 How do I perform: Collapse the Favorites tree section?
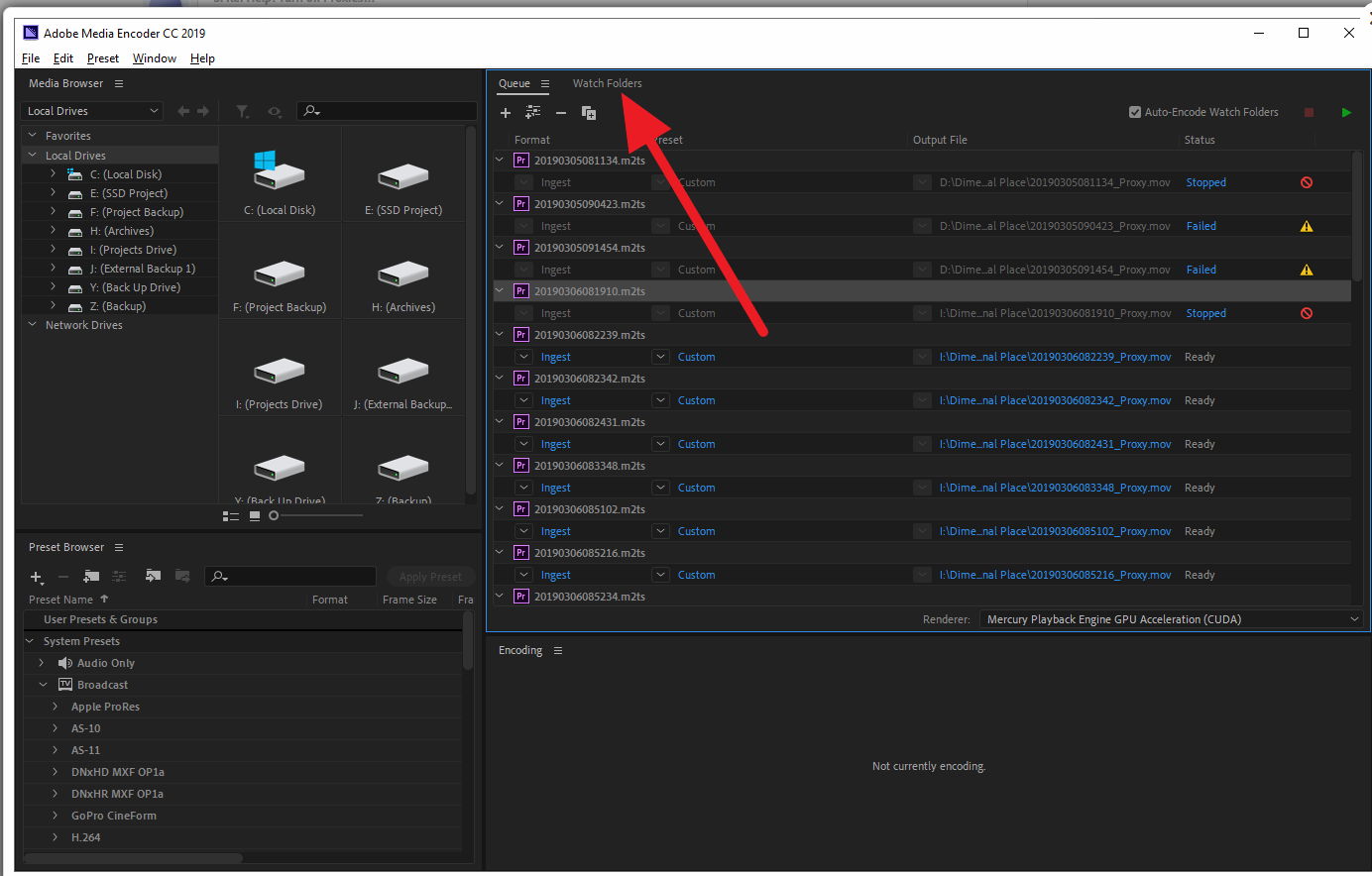tap(33, 135)
